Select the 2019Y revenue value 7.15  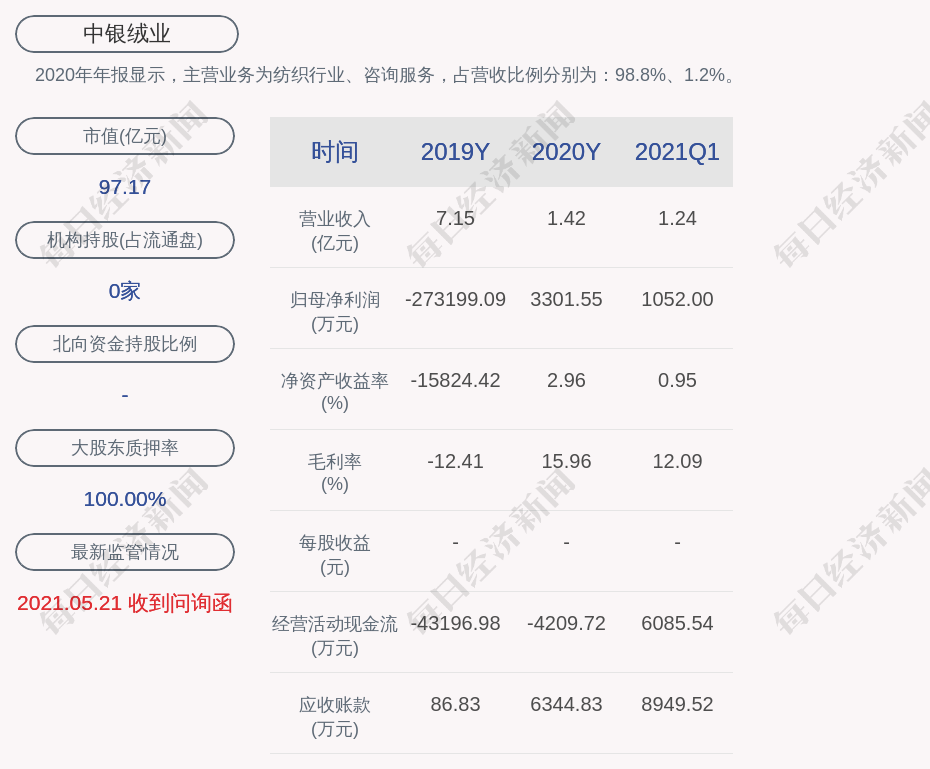[x=455, y=218]
